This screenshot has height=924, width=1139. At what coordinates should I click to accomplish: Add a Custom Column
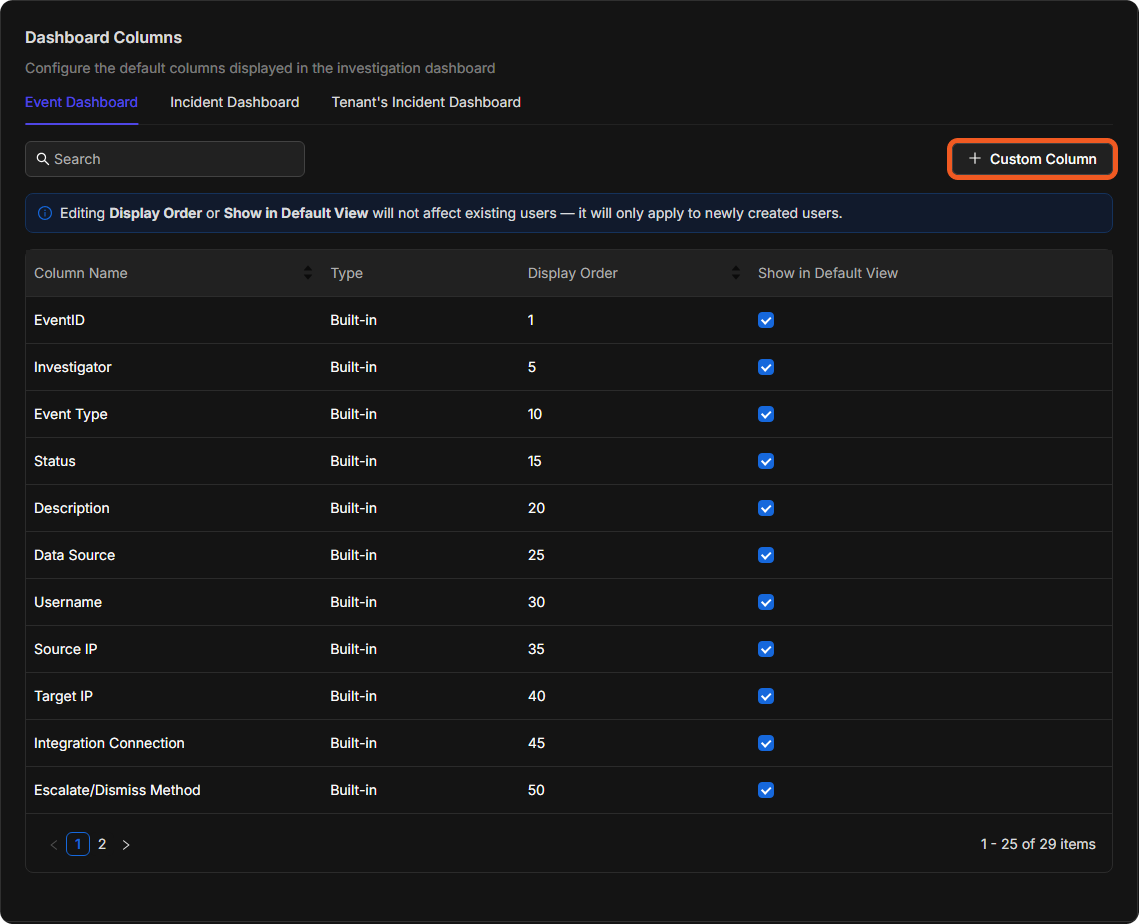(x=1032, y=159)
